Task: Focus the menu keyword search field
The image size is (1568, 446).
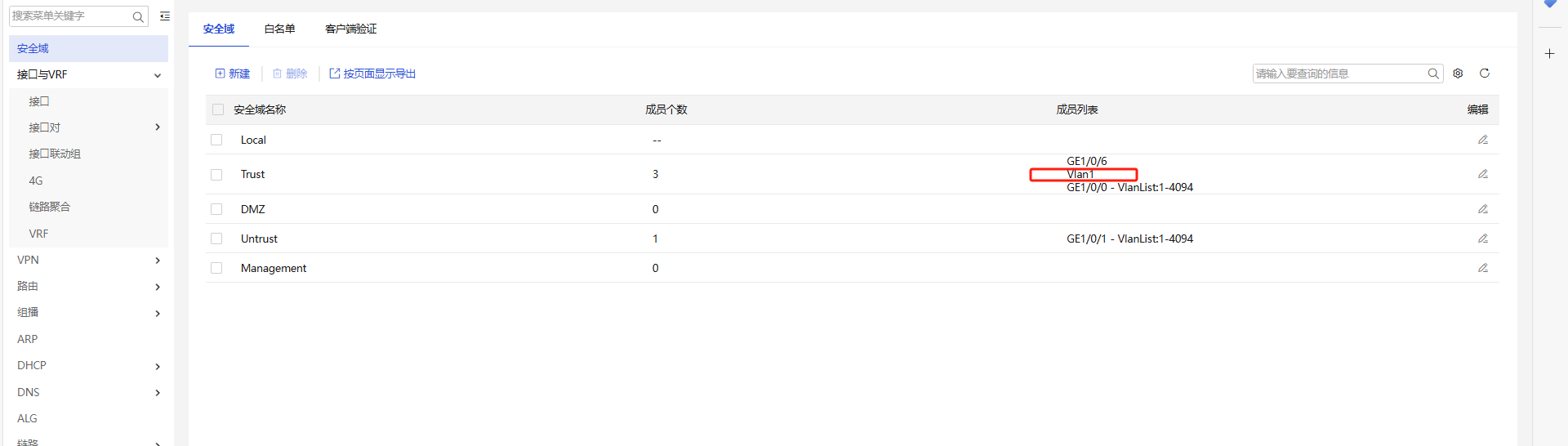Action: pyautogui.click(x=70, y=16)
